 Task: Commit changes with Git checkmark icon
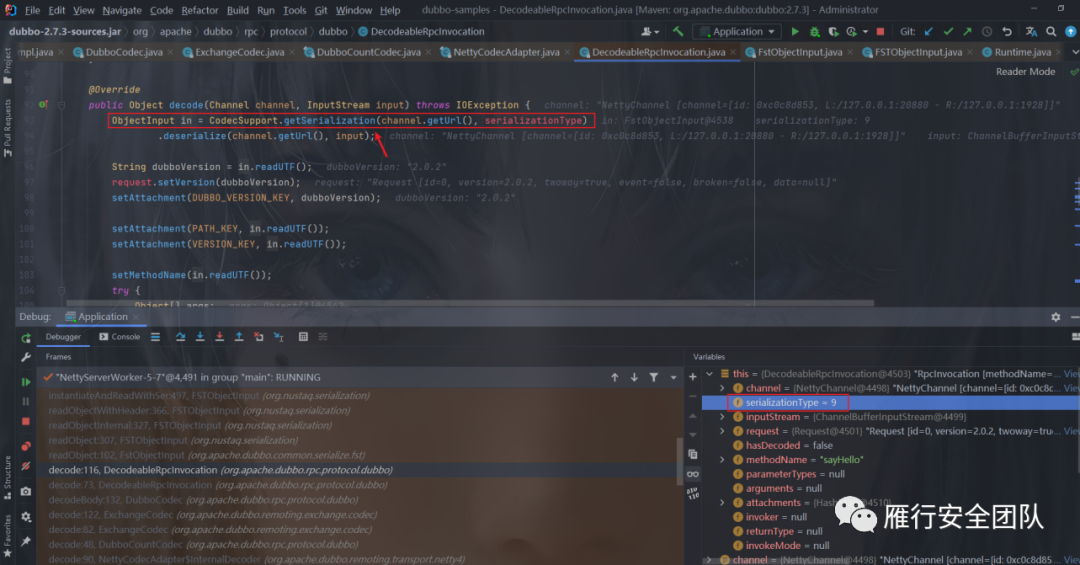coord(948,32)
